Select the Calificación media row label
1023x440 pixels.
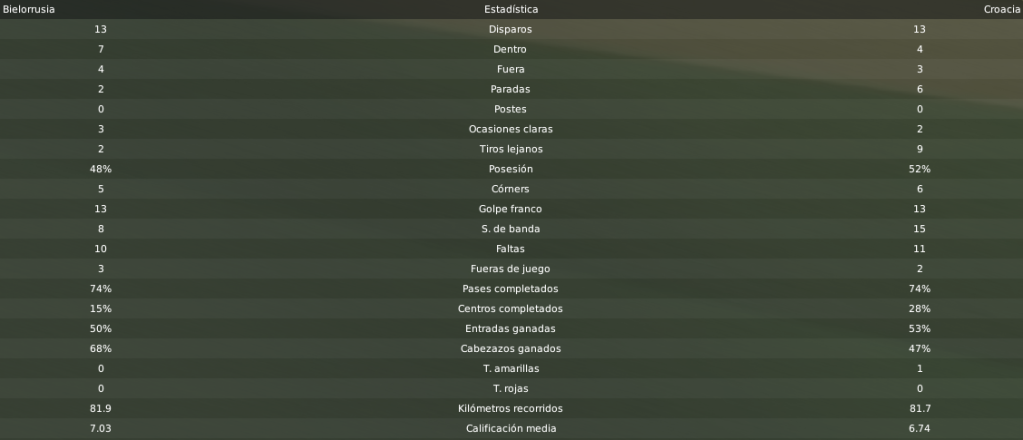tap(511, 429)
